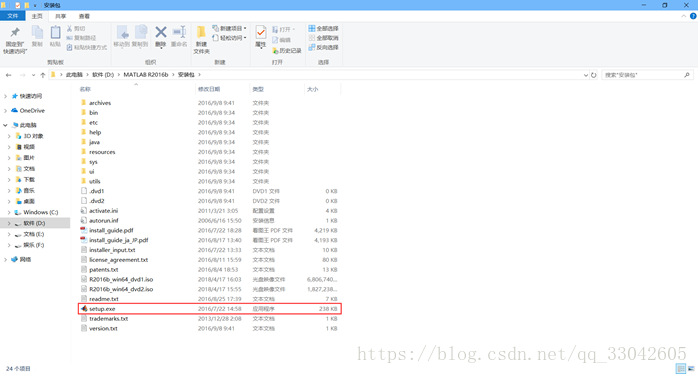This screenshot has width=698, height=374.
Task: Switch to the 主页 (Home) ribbon tab
Action: coord(37,16)
